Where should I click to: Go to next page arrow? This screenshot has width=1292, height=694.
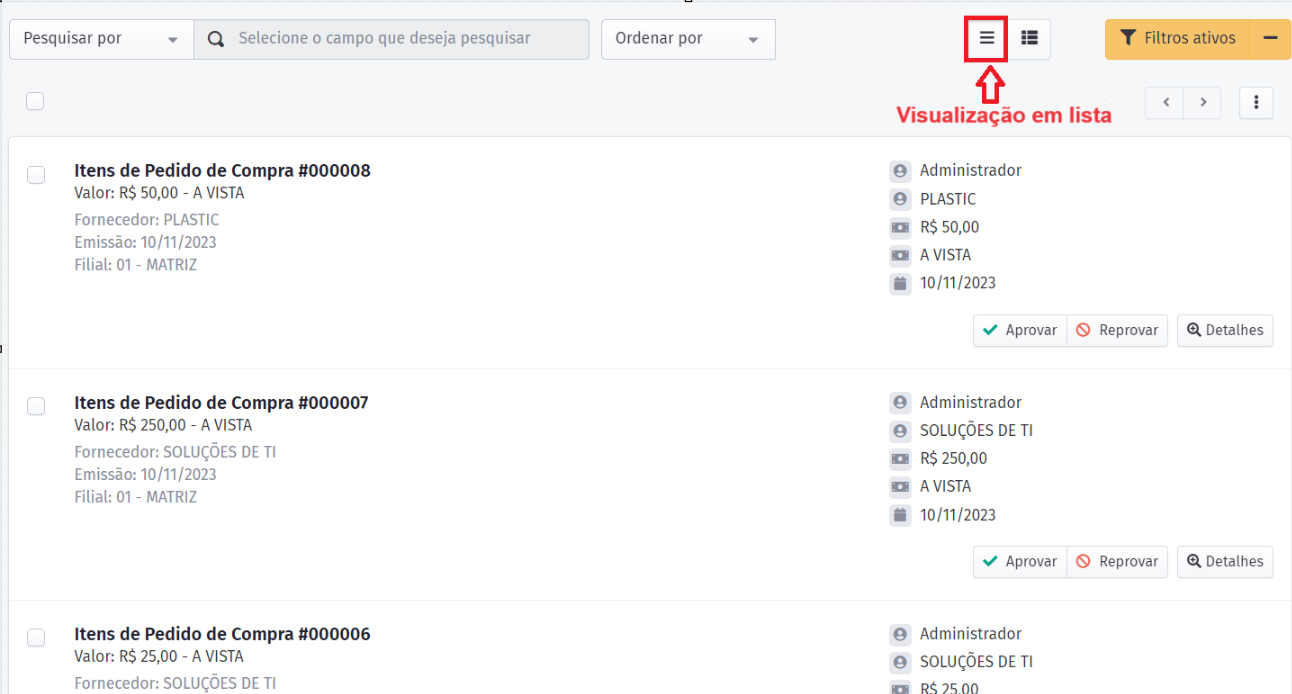[x=1203, y=102]
